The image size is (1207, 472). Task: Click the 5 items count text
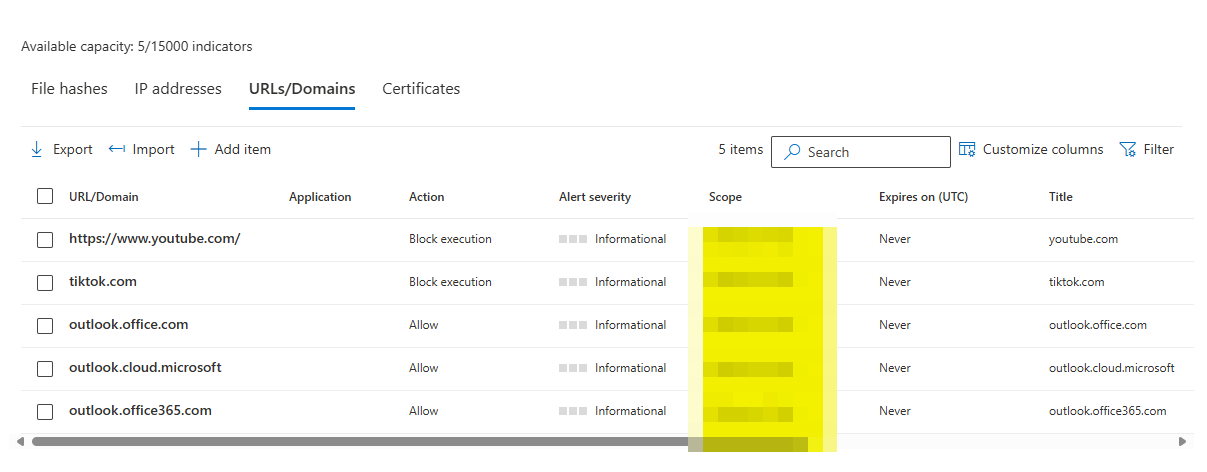(x=741, y=149)
